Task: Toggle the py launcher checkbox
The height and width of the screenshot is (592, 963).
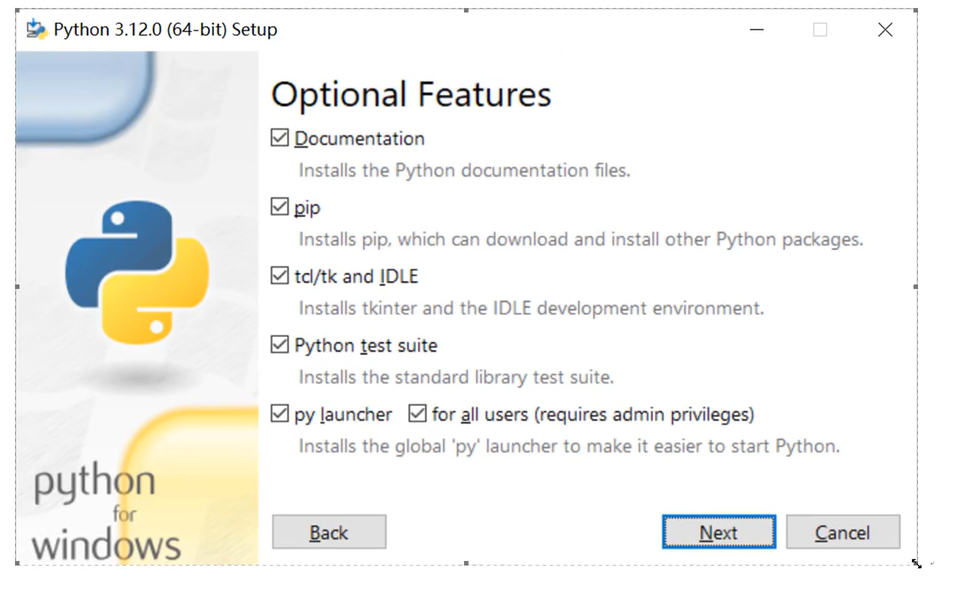Action: click(x=280, y=414)
